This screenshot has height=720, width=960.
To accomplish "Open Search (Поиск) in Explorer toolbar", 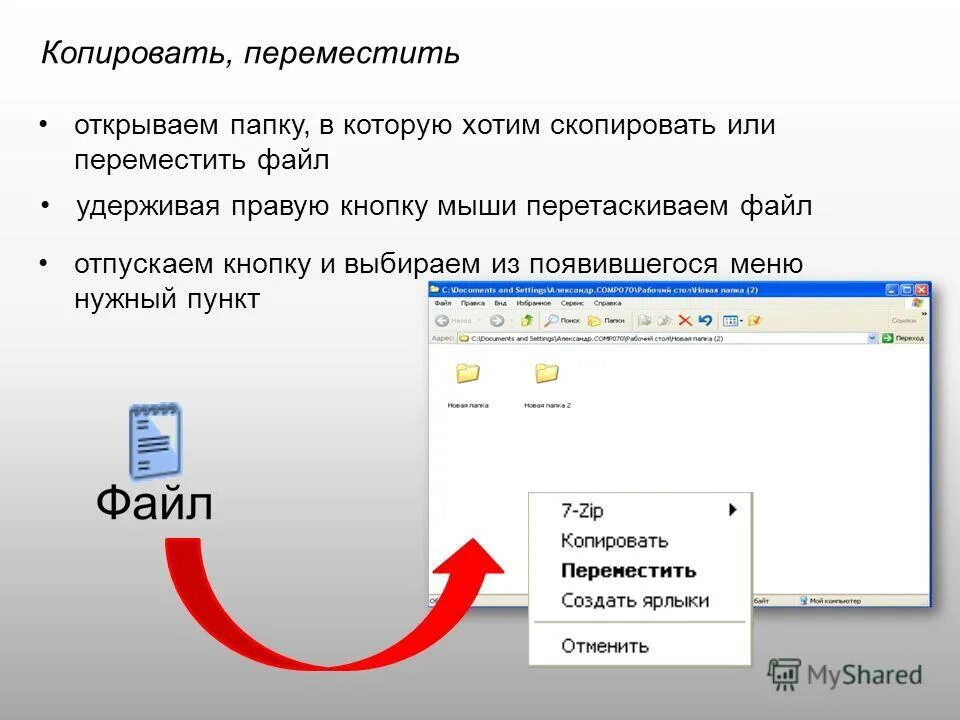I will click(562, 320).
